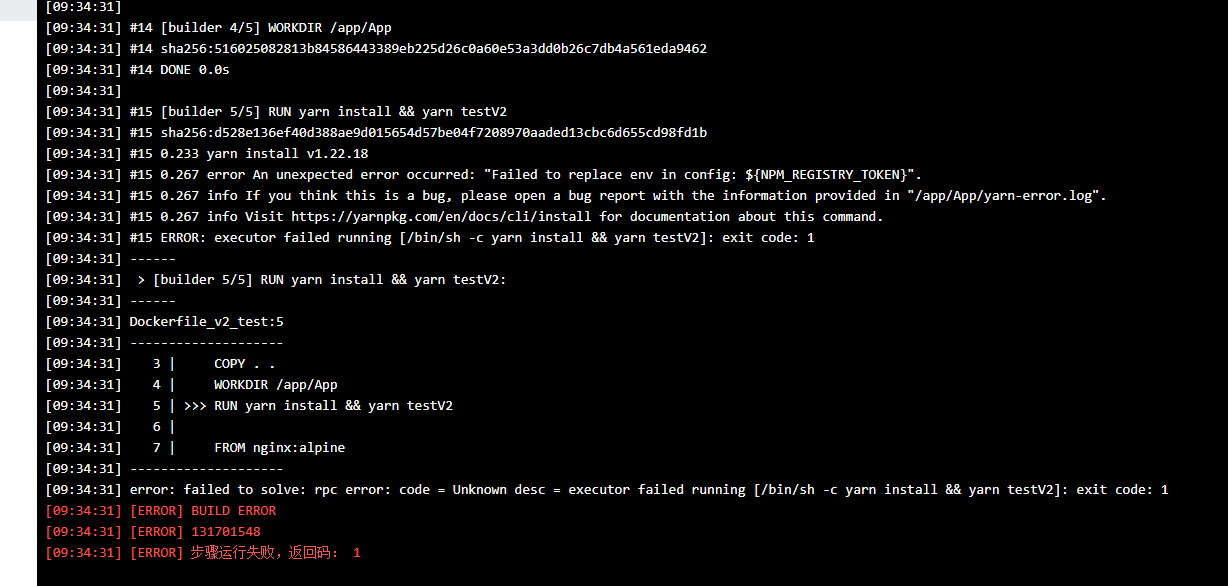1228x586 pixels.
Task: Click the failed to solve rpc error line
Action: pyautogui.click(x=607, y=490)
